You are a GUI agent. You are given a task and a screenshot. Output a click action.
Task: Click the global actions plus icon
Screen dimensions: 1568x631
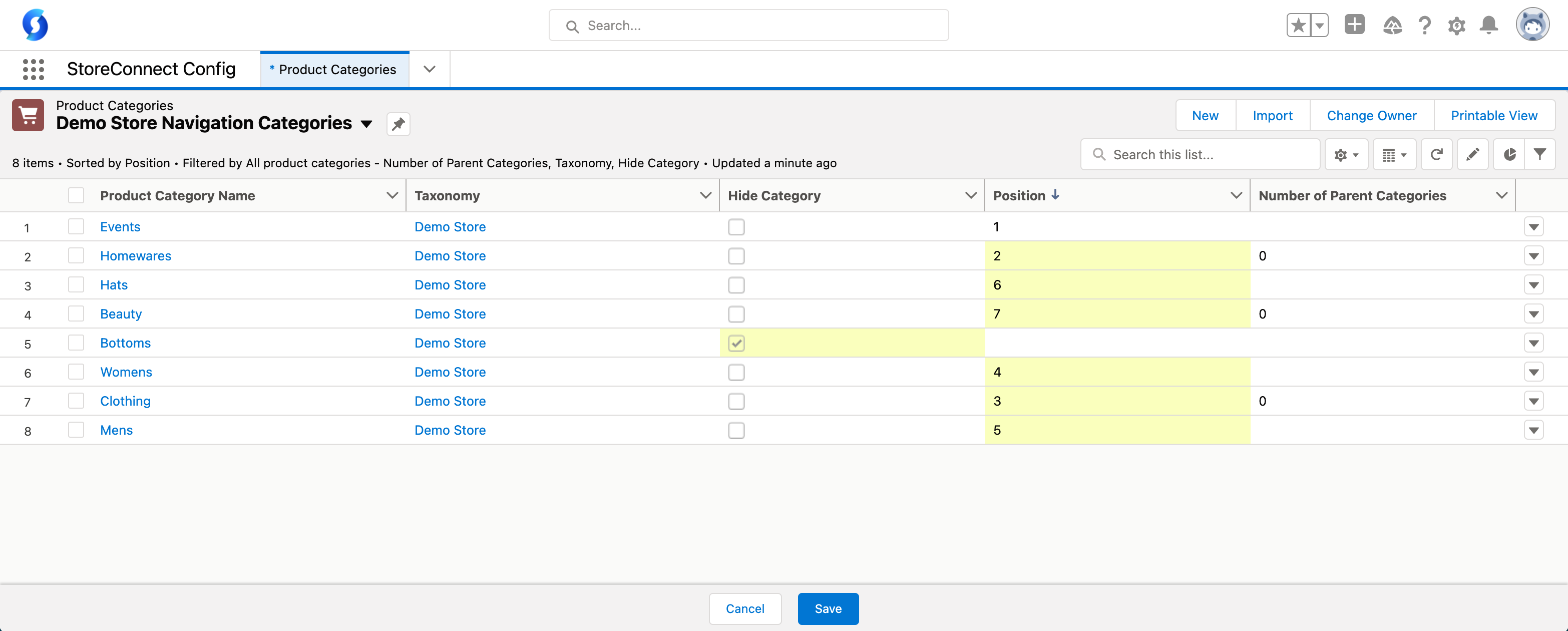[1354, 25]
